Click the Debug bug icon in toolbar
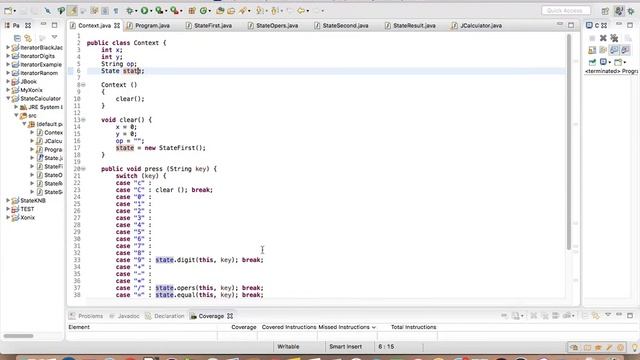Image resolution: width=640 pixels, height=360 pixels. pos(130,11)
